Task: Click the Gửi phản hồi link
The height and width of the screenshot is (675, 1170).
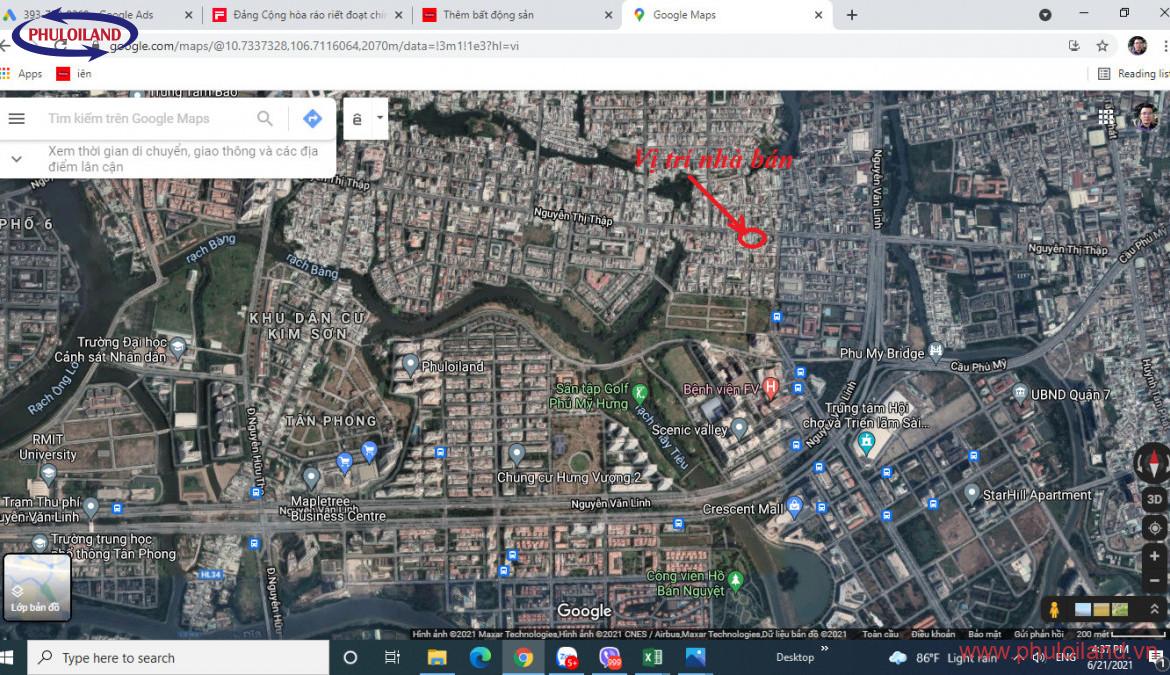Action: pyautogui.click(x=1038, y=634)
